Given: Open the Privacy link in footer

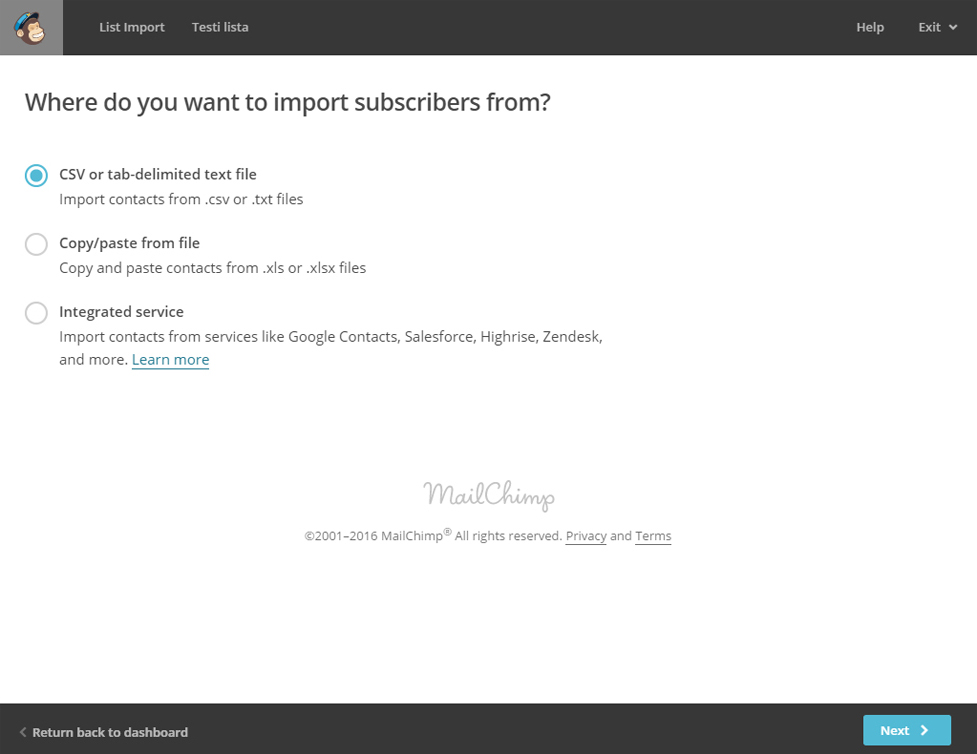Looking at the screenshot, I should (586, 536).
